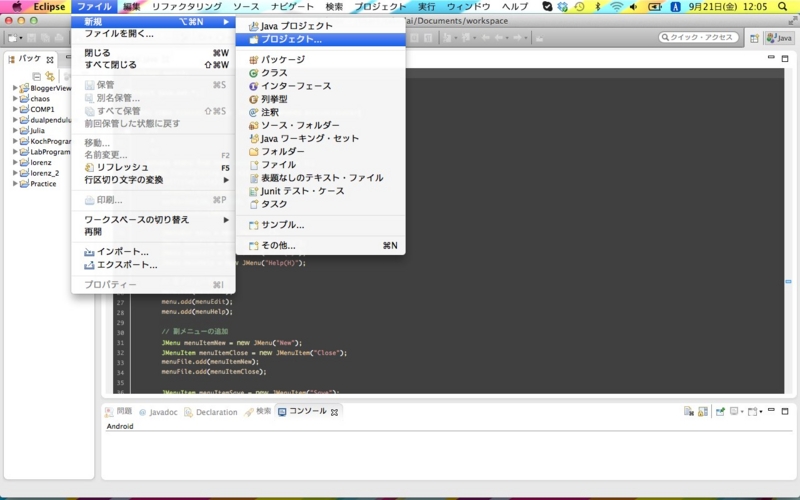Switch to the Declaration tab
This screenshot has height=500, width=800.
[211, 412]
